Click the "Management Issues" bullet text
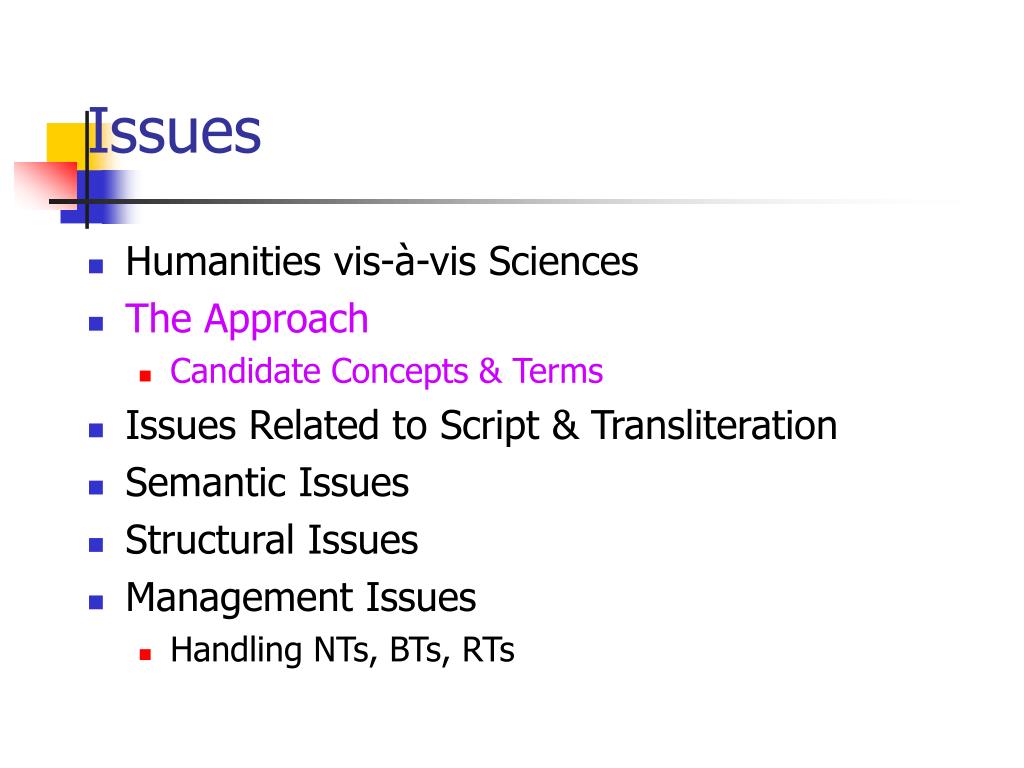The image size is (1024, 768). 300,598
